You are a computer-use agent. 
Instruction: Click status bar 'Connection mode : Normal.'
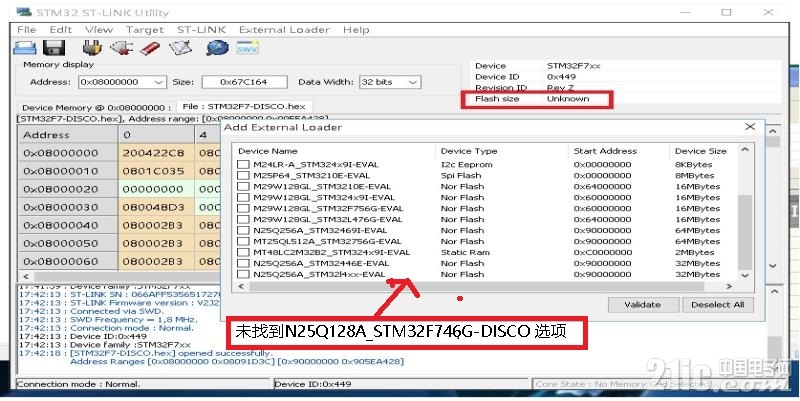[78, 384]
